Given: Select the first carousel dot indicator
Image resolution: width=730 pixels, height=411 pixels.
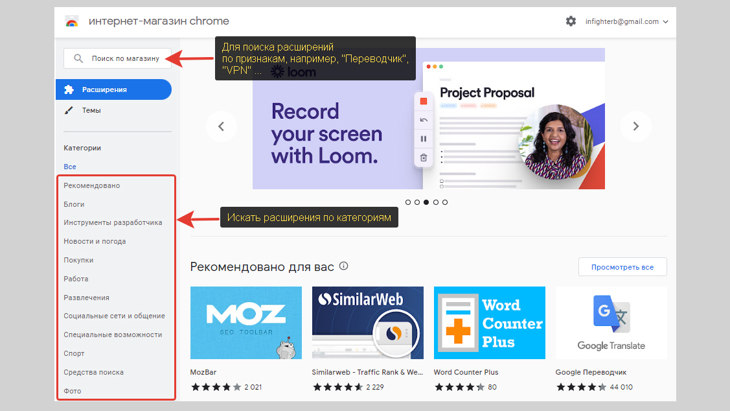Looking at the screenshot, I should [x=408, y=202].
